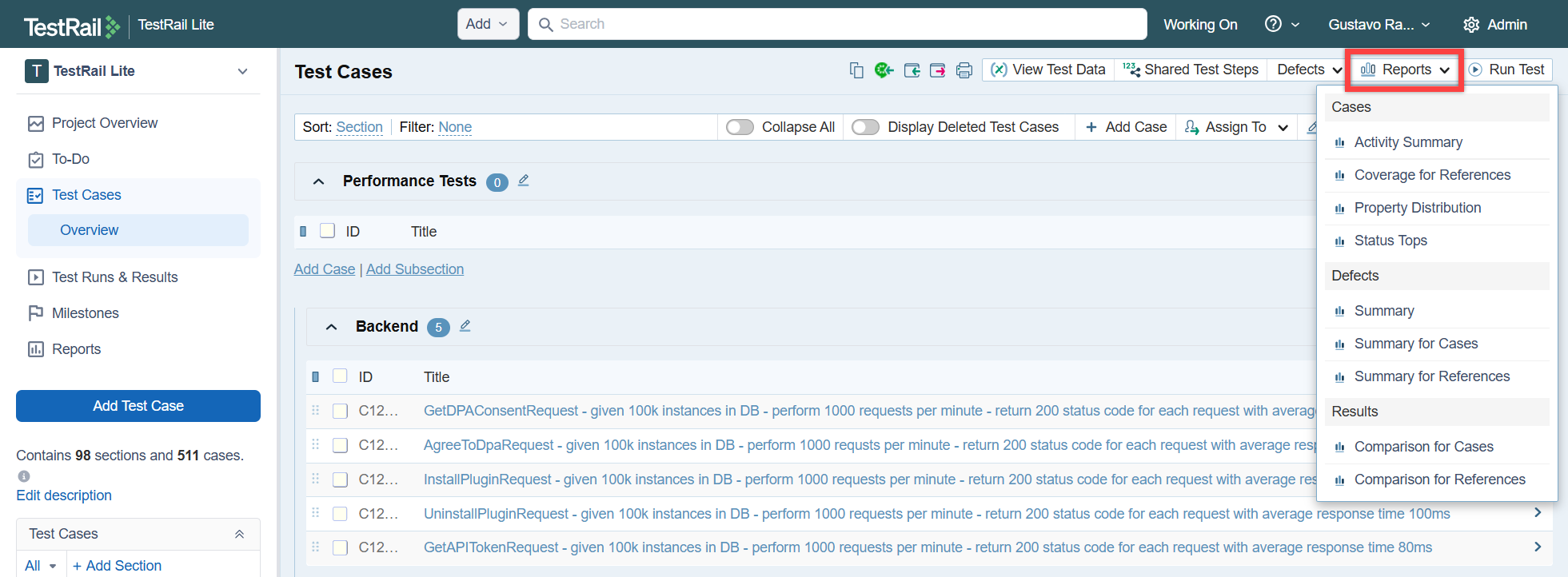Expand the Add dropdown in header
The image size is (1568, 577).
[488, 24]
